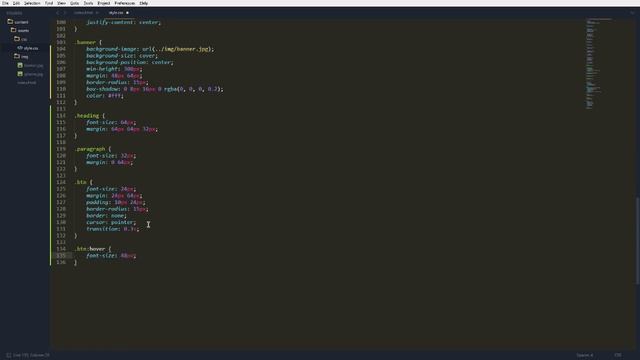
Task: Click the cursor: pointer declaration
Action: (111, 222)
